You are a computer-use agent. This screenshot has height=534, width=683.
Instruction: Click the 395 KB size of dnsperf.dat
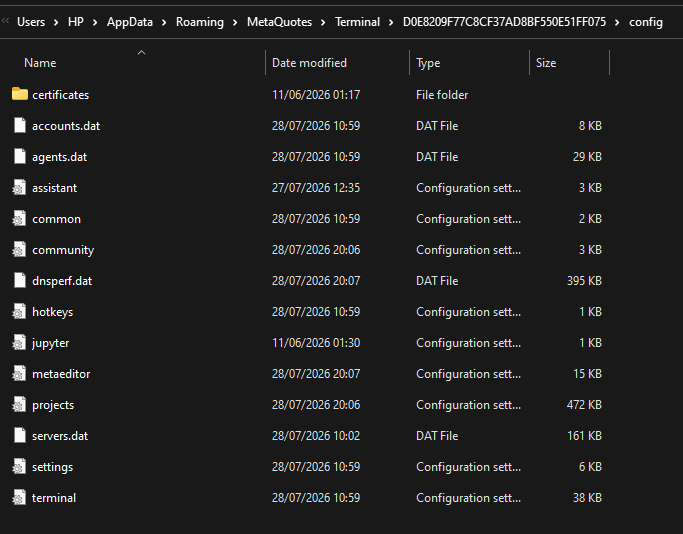pyautogui.click(x=584, y=281)
